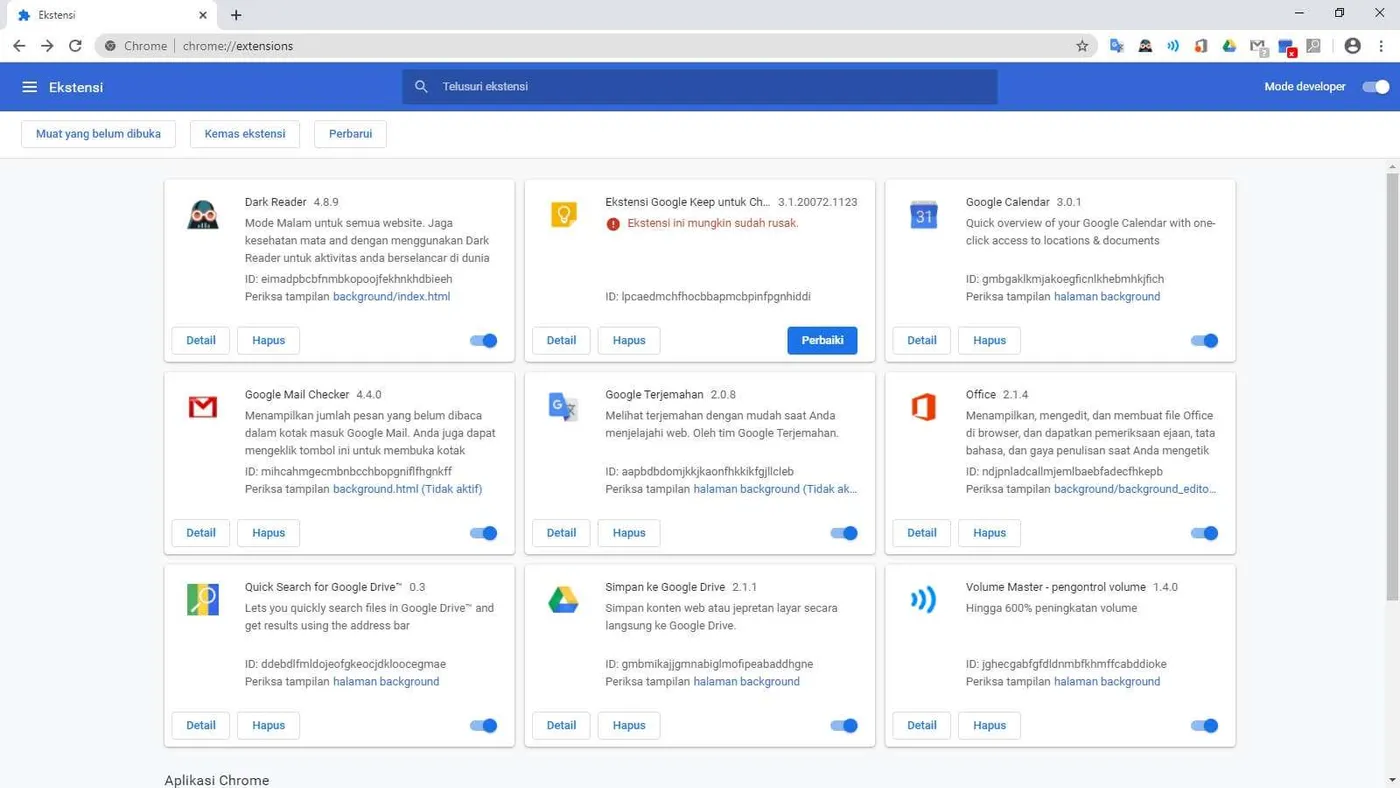Viewport: 1400px width, 788px height.
Task: Repair Google Keep with Perbaiki button
Action: (x=822, y=341)
